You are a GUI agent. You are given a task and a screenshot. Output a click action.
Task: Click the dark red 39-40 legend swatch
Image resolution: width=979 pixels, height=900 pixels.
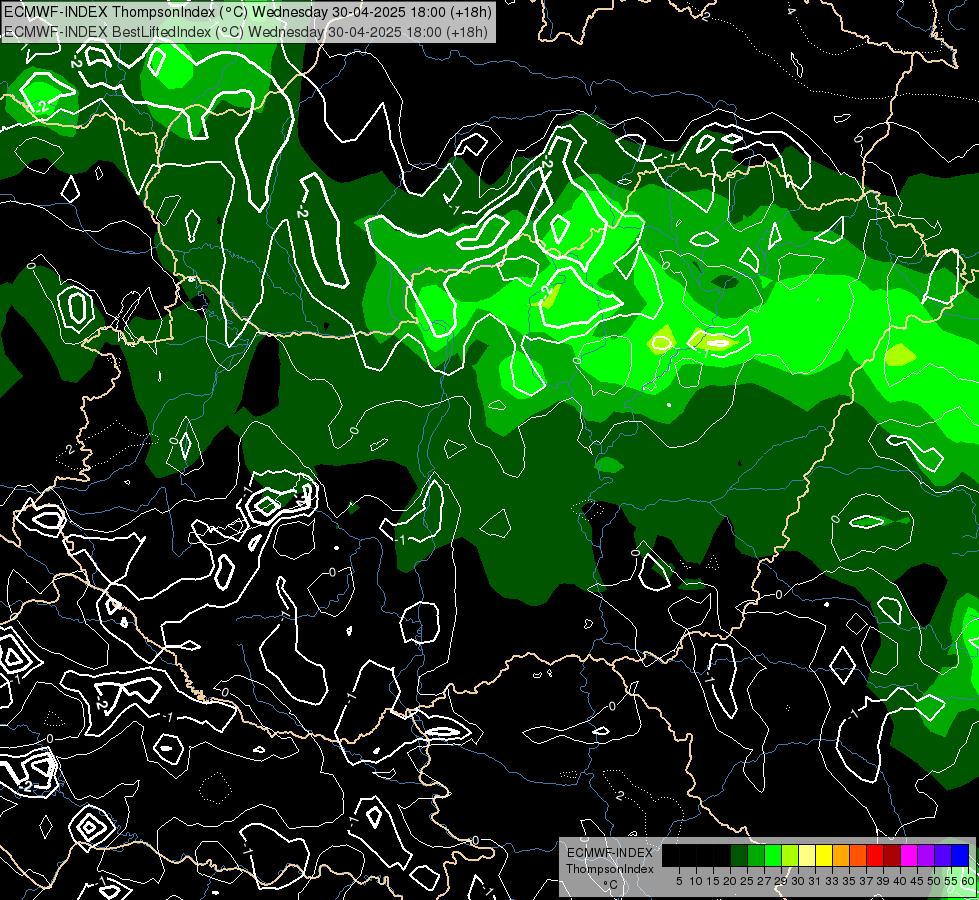892,856
